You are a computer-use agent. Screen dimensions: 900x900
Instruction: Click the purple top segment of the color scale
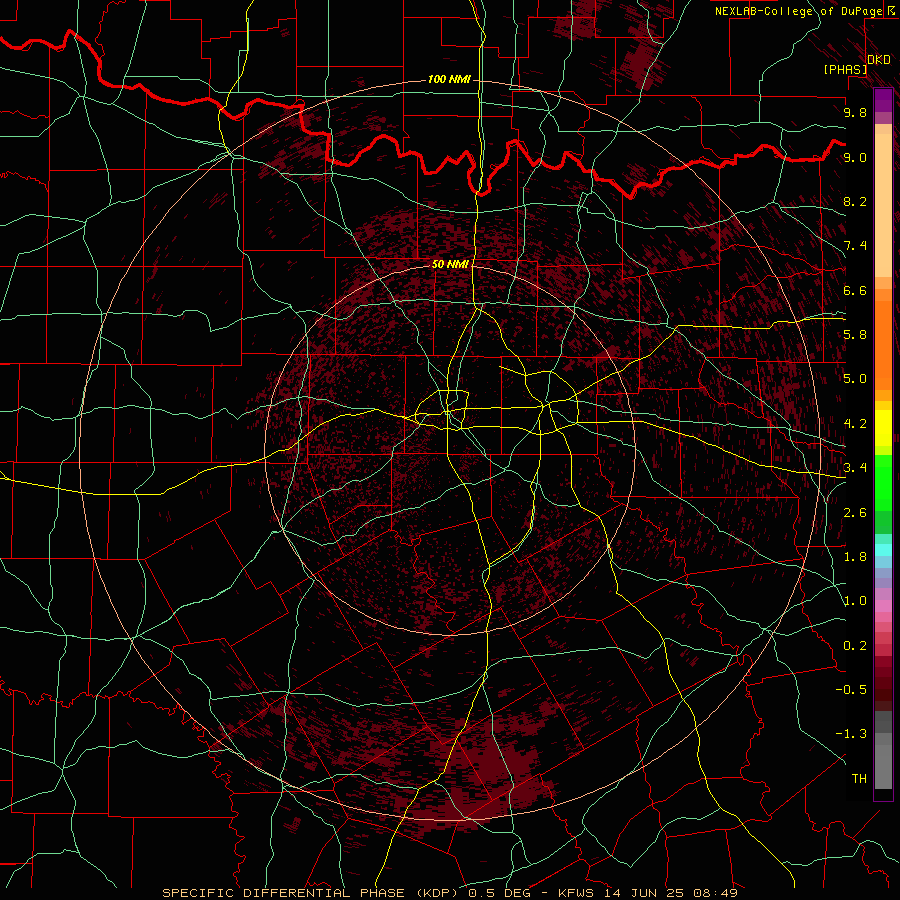tap(883, 100)
